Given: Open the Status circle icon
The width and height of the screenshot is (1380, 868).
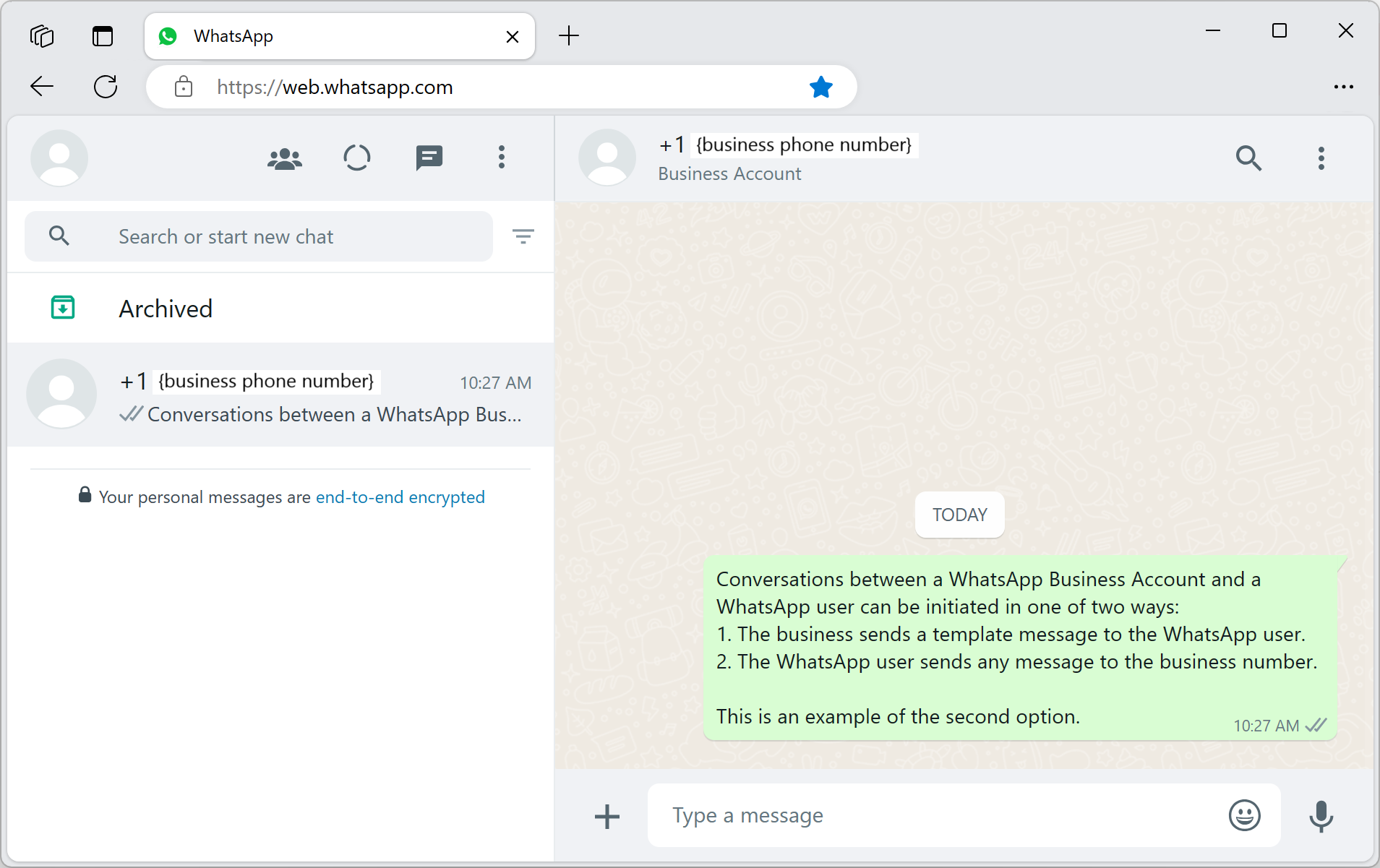Looking at the screenshot, I should point(356,158).
